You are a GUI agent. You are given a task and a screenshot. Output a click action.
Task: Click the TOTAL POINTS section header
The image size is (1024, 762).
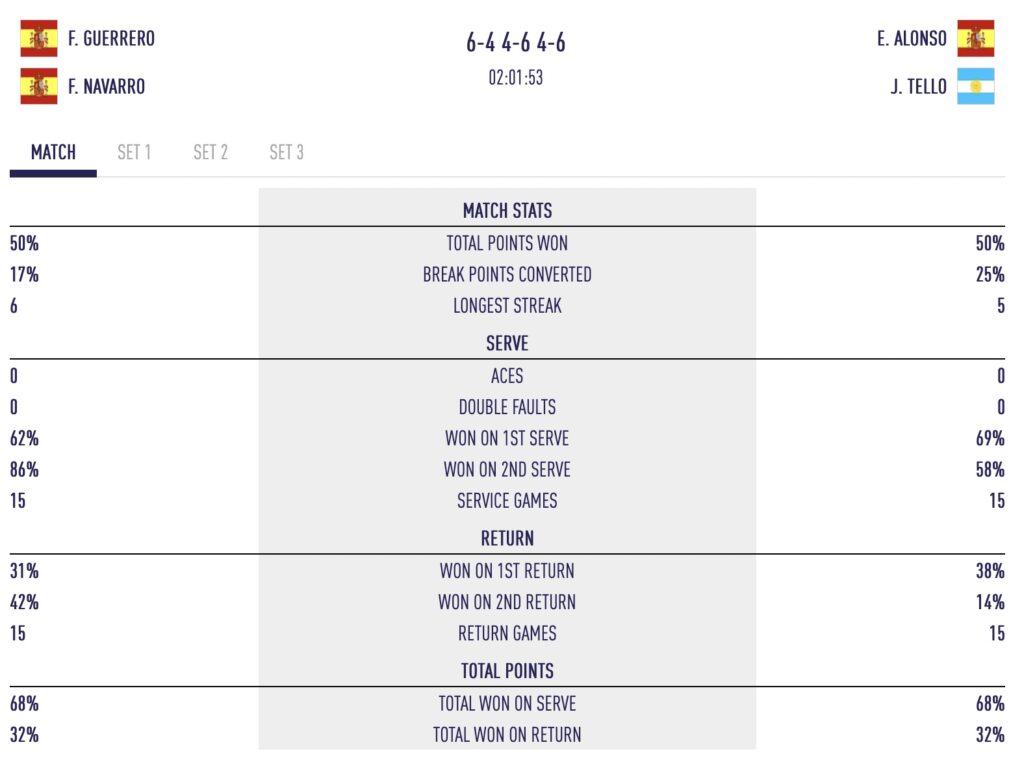click(507, 670)
